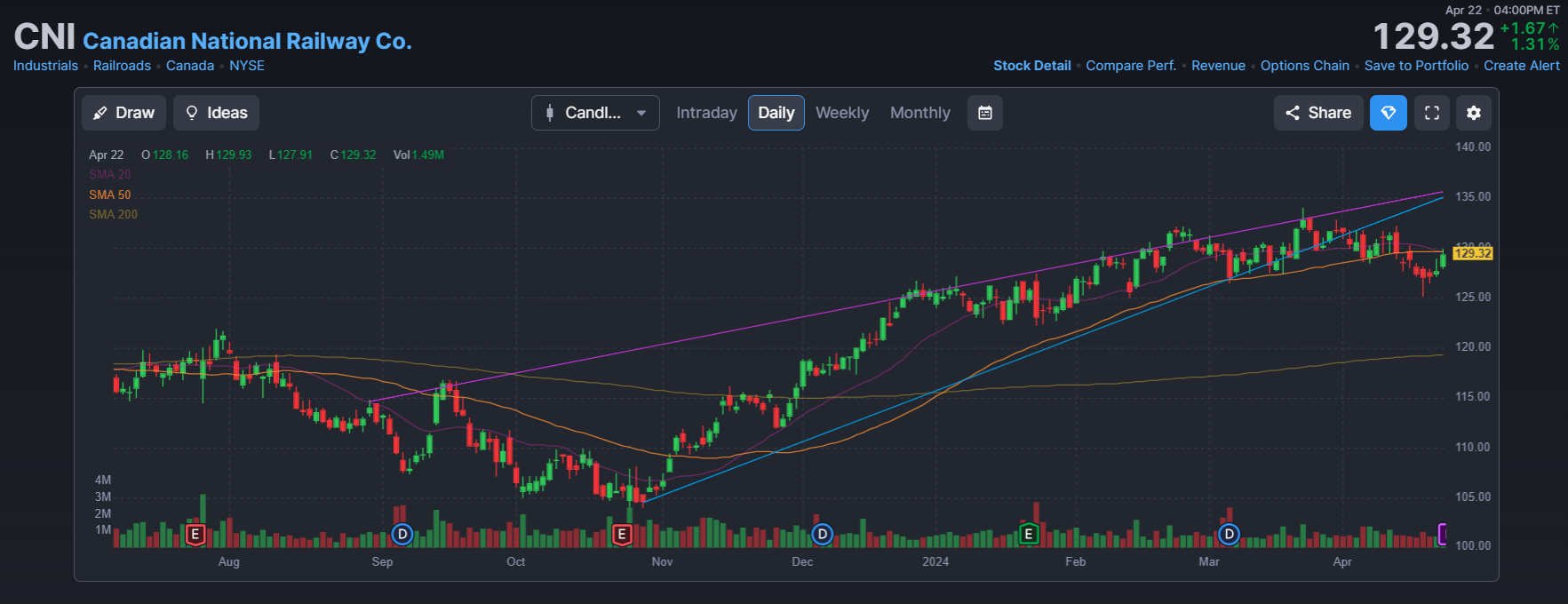This screenshot has height=604, width=1568.
Task: Select the Daily timeframe
Action: pos(776,113)
